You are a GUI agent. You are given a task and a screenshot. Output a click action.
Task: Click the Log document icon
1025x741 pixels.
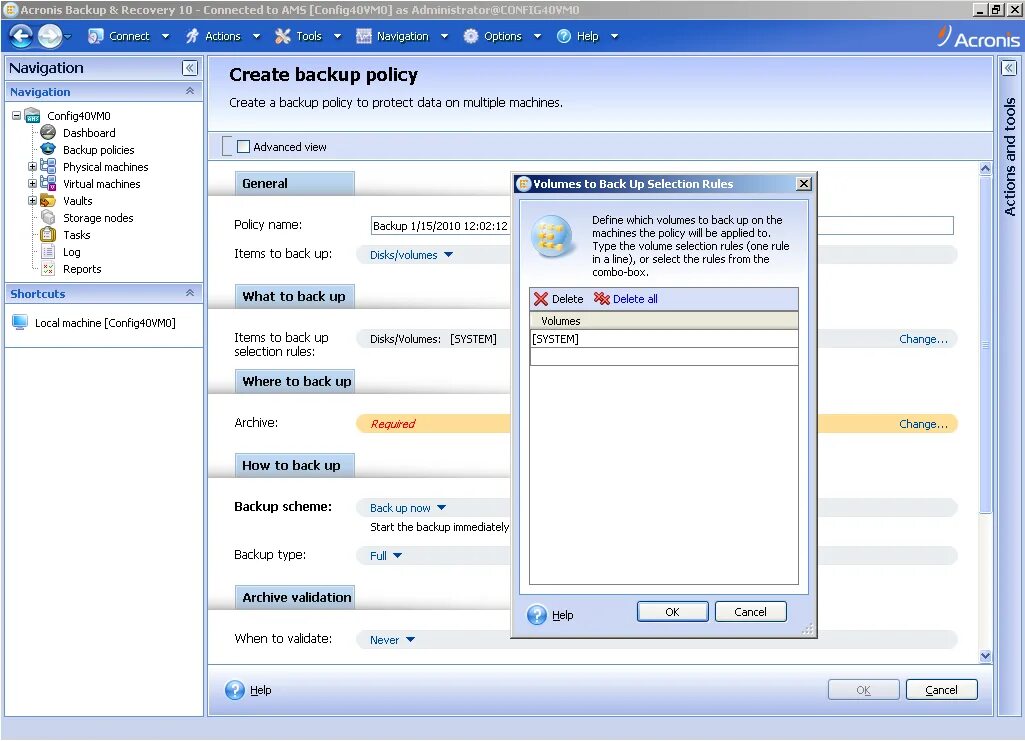coord(48,252)
